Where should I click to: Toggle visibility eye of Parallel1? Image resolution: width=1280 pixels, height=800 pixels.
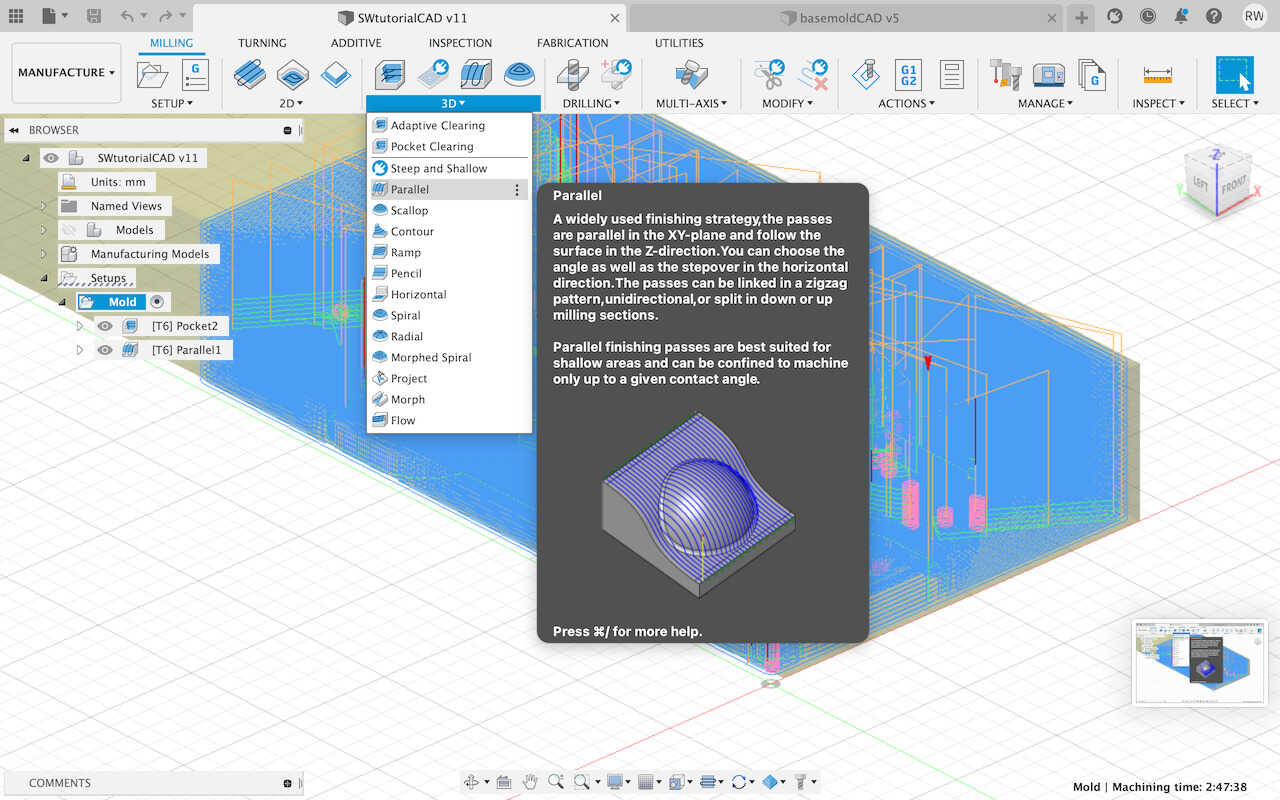(104, 350)
